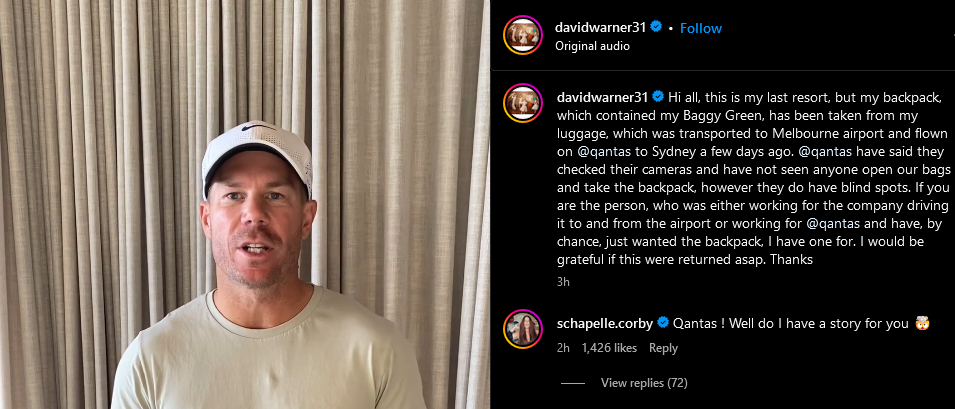Image resolution: width=955 pixels, height=409 pixels.
Task: Click the 3h timestamp under the caption
Action: [x=563, y=282]
